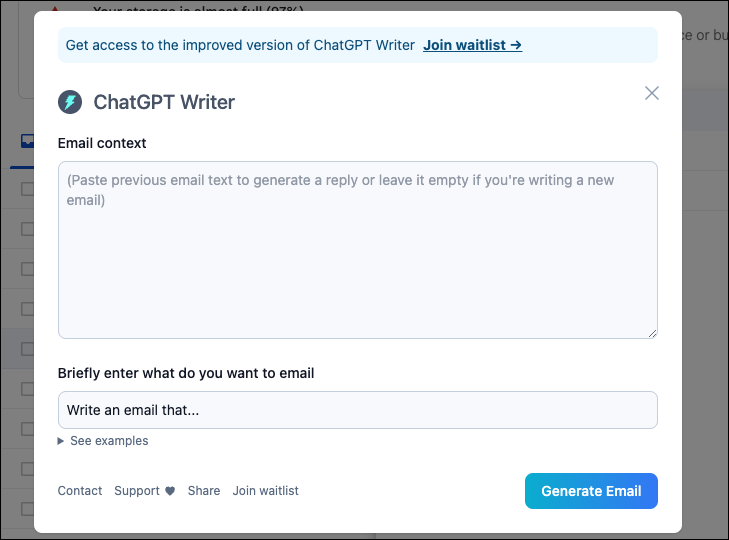Click the Share link
Image resolution: width=729 pixels, height=540 pixels.
point(204,491)
